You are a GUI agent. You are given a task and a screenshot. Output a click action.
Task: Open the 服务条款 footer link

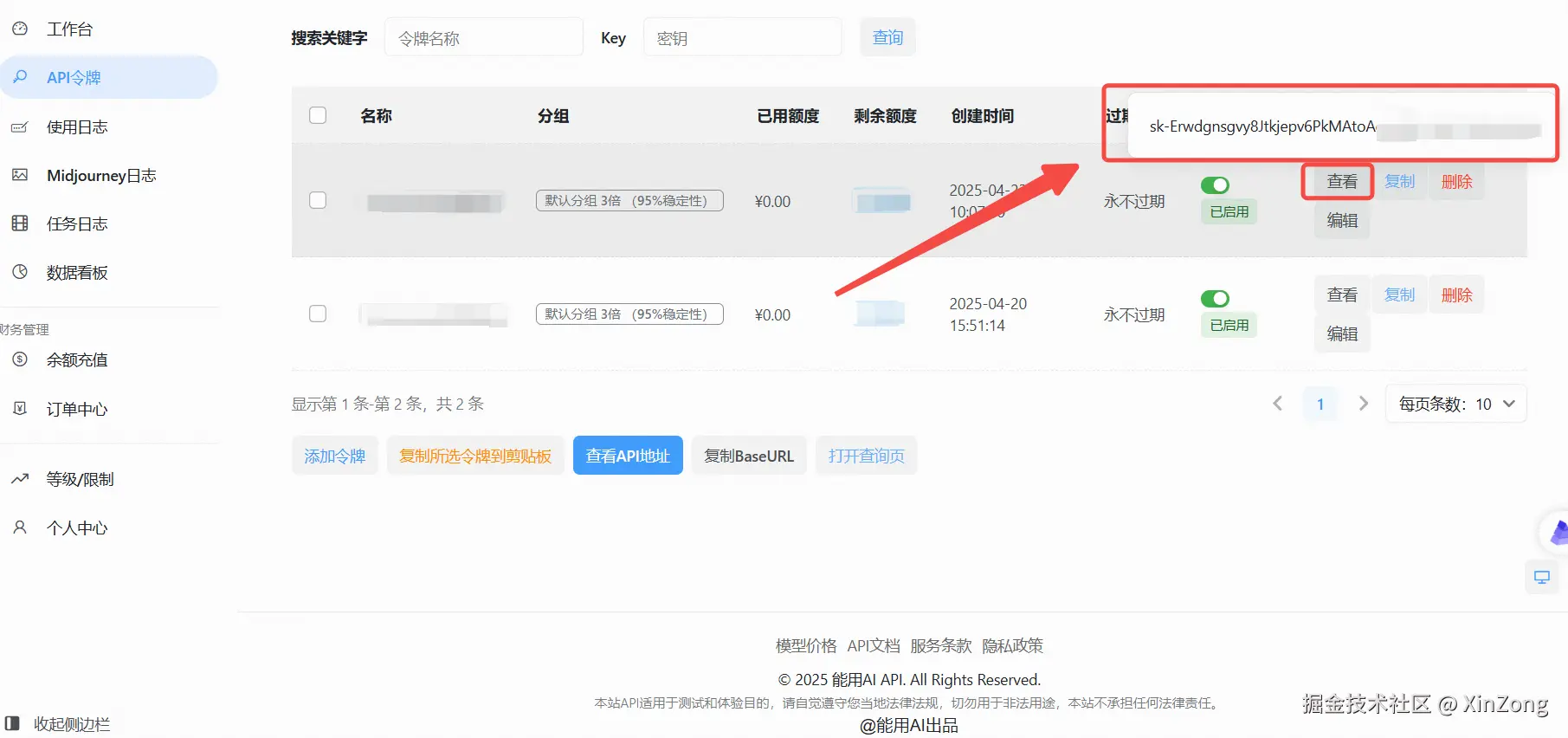pos(941,645)
